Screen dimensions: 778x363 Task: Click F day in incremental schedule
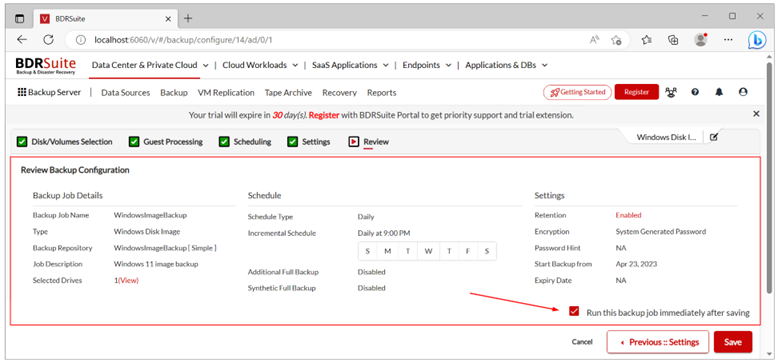pos(467,251)
